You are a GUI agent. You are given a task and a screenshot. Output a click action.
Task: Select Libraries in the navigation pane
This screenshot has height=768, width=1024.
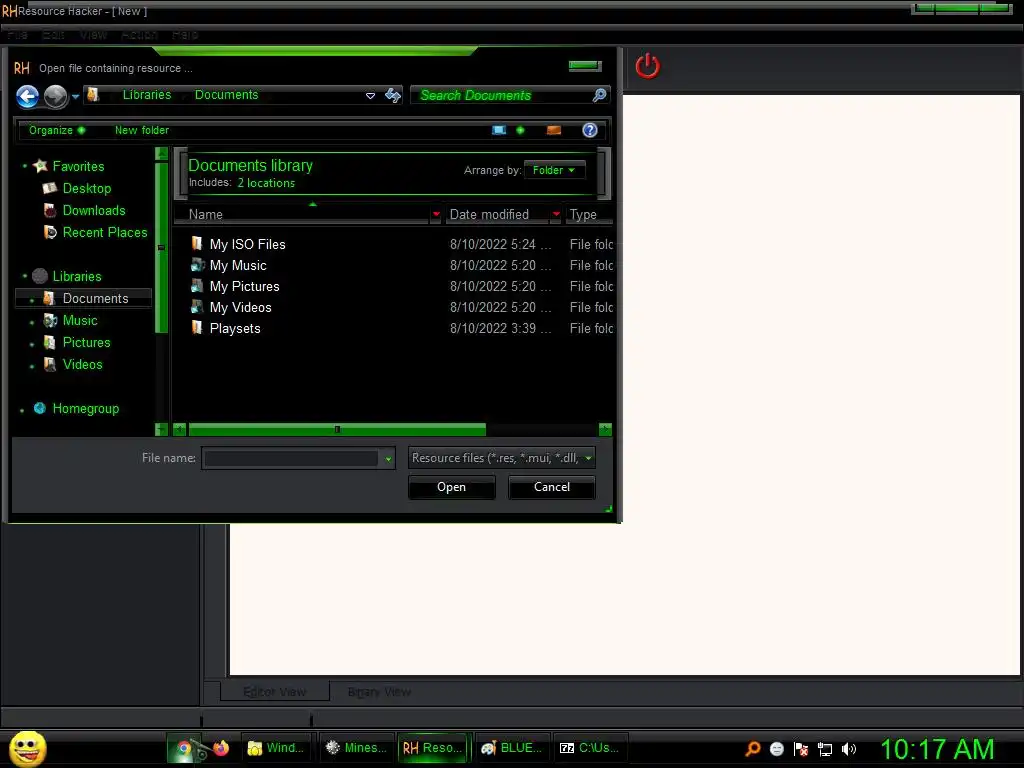(77, 276)
